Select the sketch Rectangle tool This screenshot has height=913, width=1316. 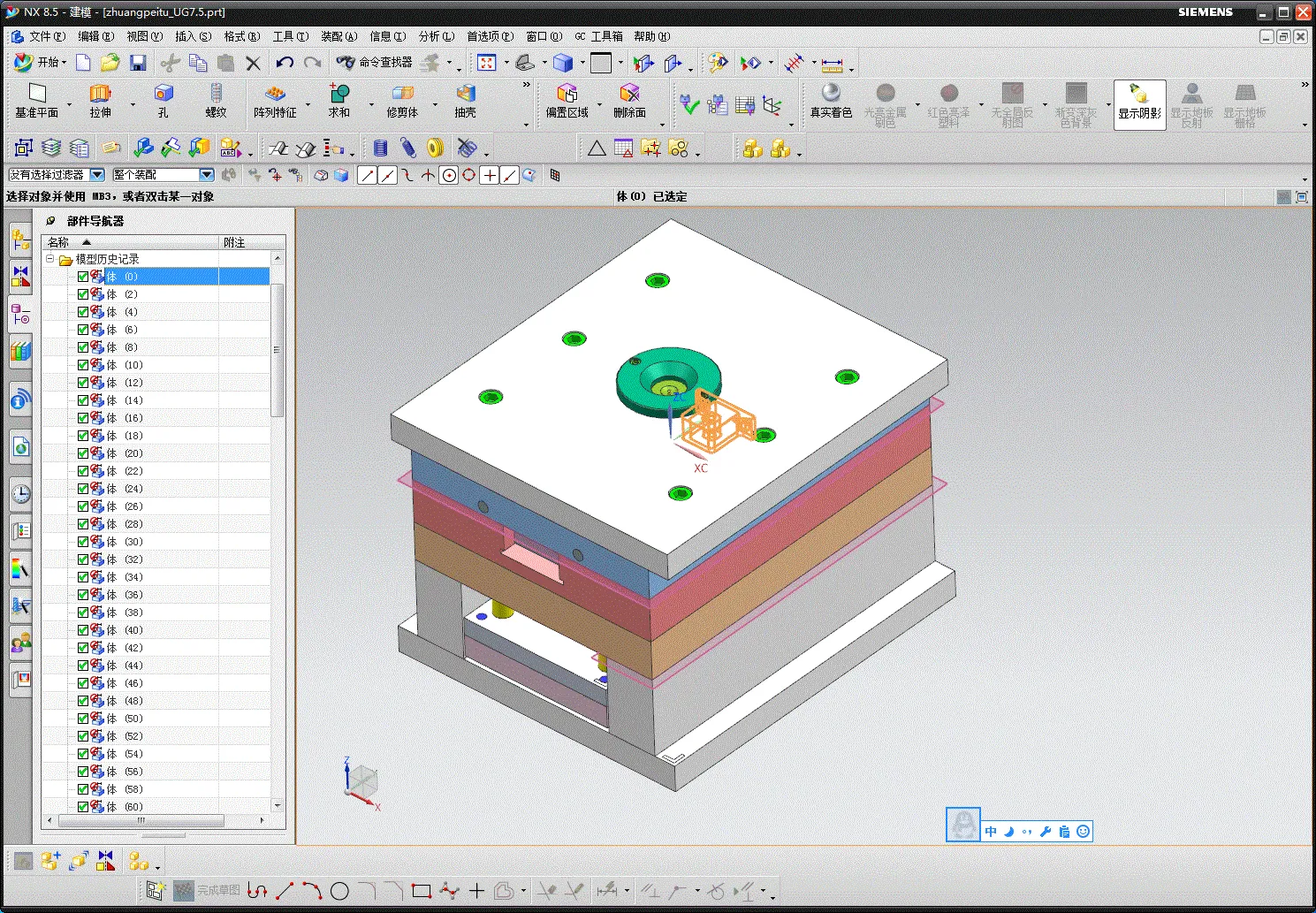422,891
